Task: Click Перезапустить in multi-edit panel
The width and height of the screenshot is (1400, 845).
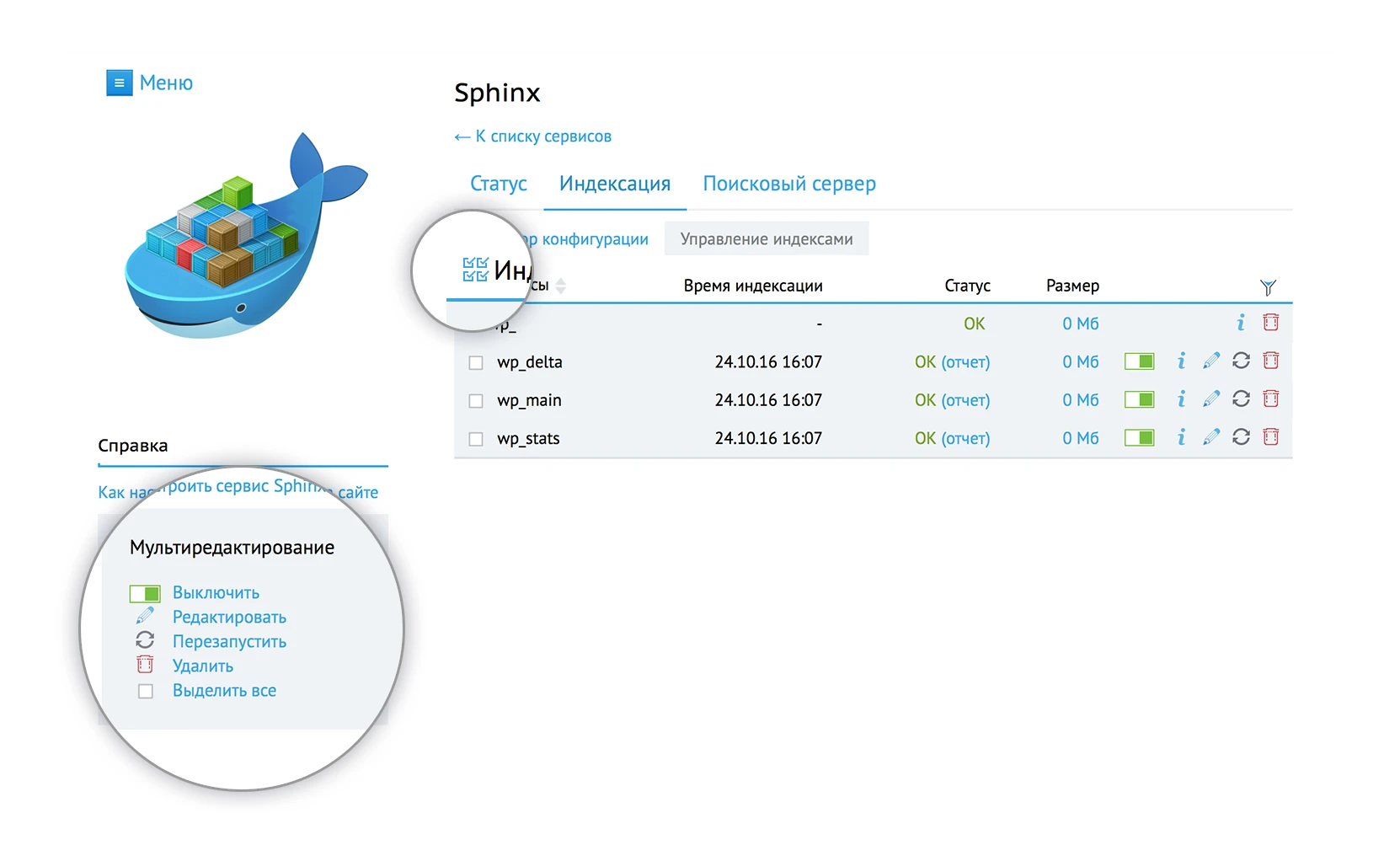Action: (x=229, y=642)
